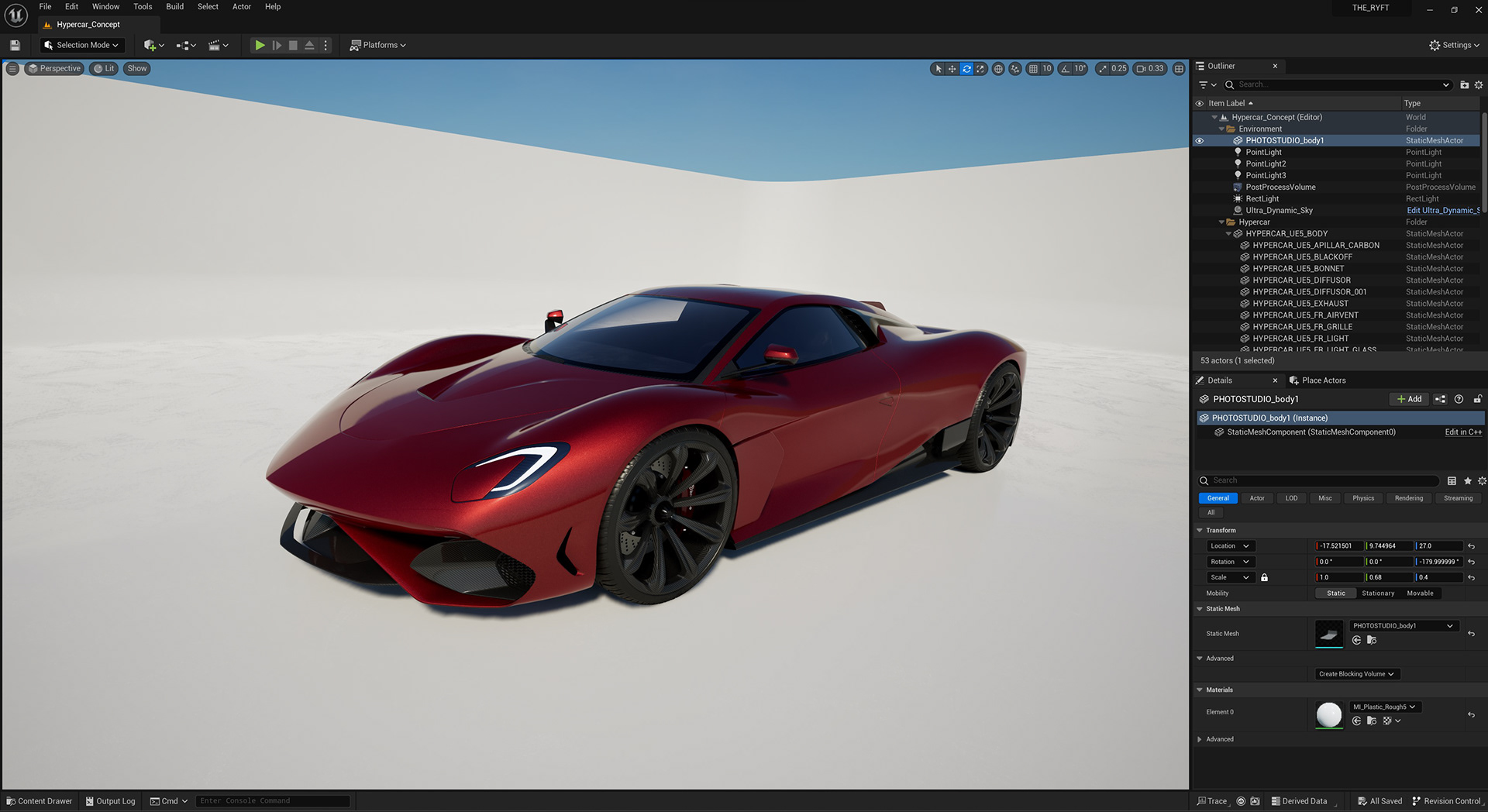The width and height of the screenshot is (1488, 812).
Task: Click the Edit in C++ link
Action: pos(1462,432)
